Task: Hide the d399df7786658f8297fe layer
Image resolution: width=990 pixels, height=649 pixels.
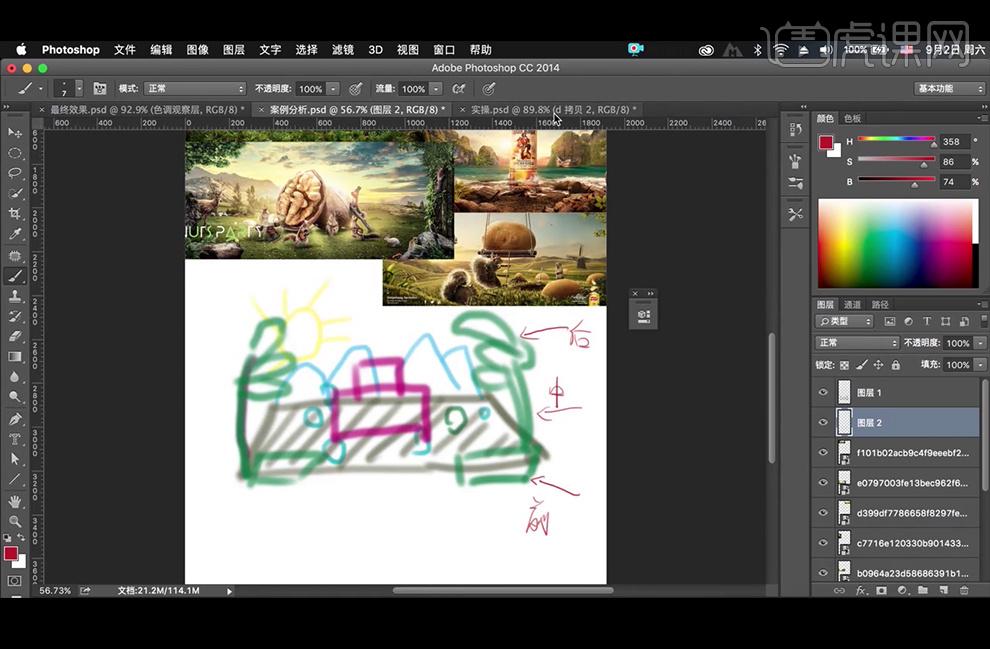Action: coord(823,513)
